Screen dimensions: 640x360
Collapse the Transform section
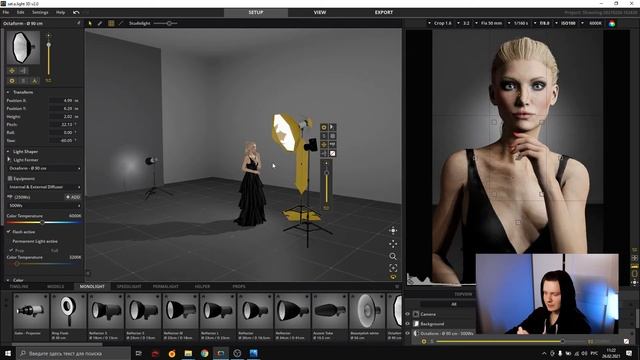8,92
